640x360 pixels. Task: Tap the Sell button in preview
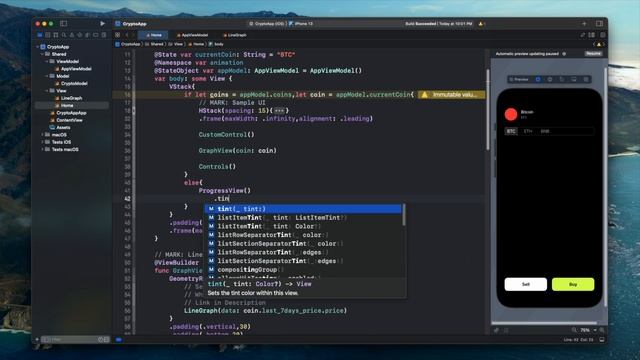(x=526, y=284)
